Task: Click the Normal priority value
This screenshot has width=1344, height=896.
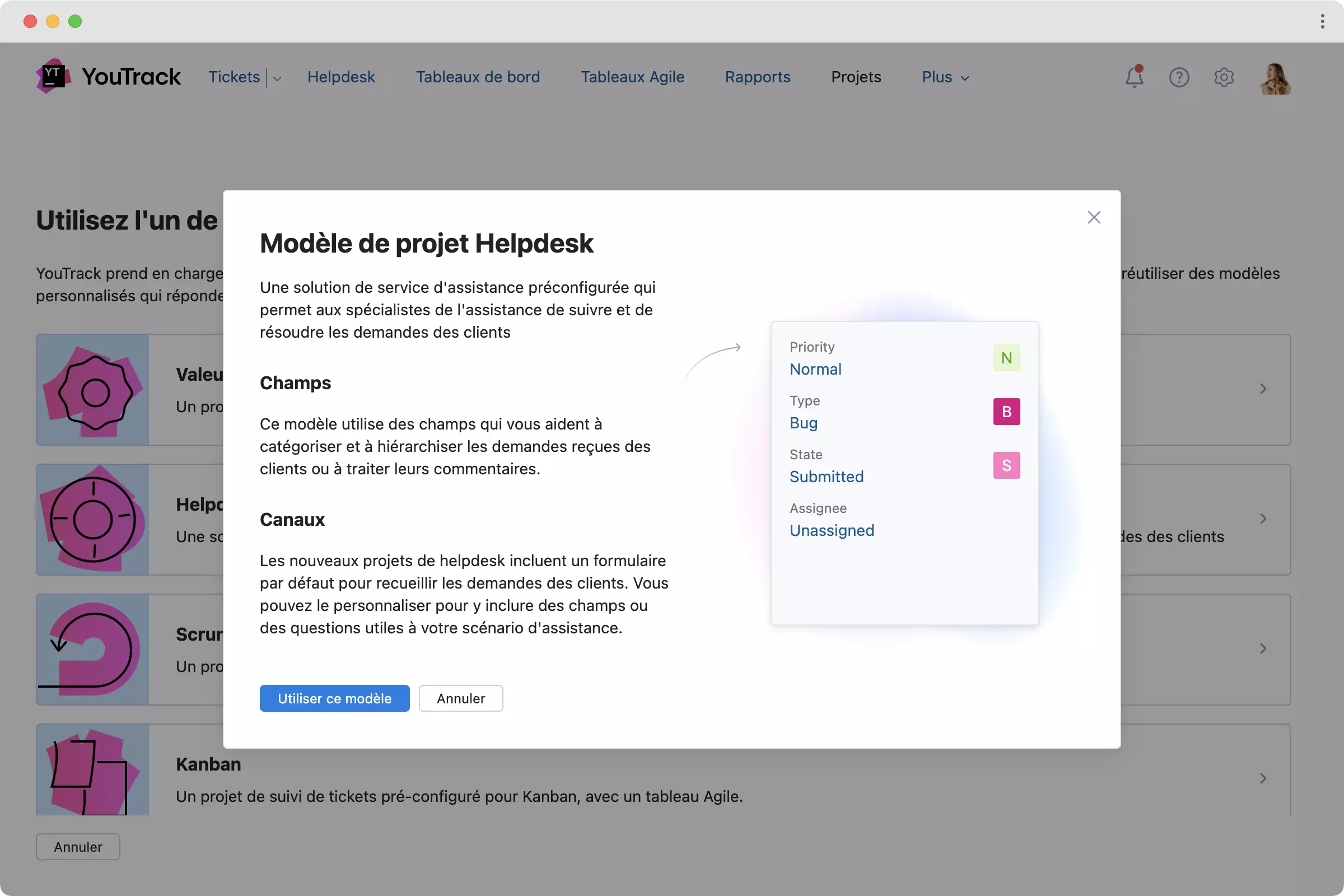Action: click(x=815, y=369)
